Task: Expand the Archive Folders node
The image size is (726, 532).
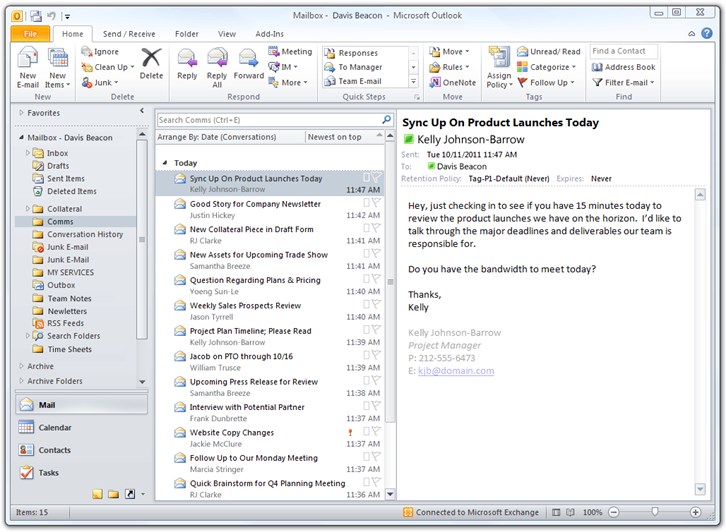Action: [x=21, y=381]
